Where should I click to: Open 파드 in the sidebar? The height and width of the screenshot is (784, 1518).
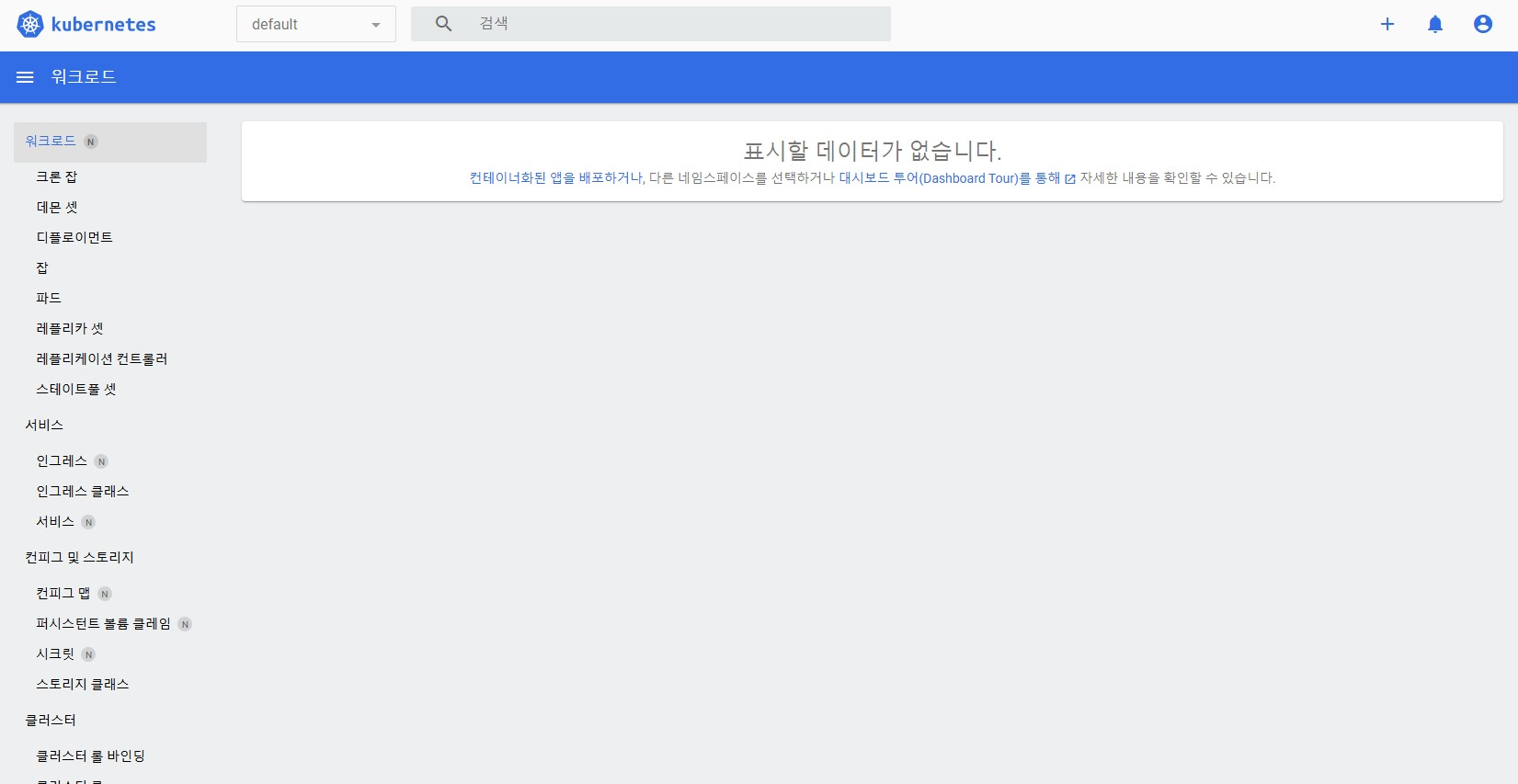pyautogui.click(x=49, y=298)
